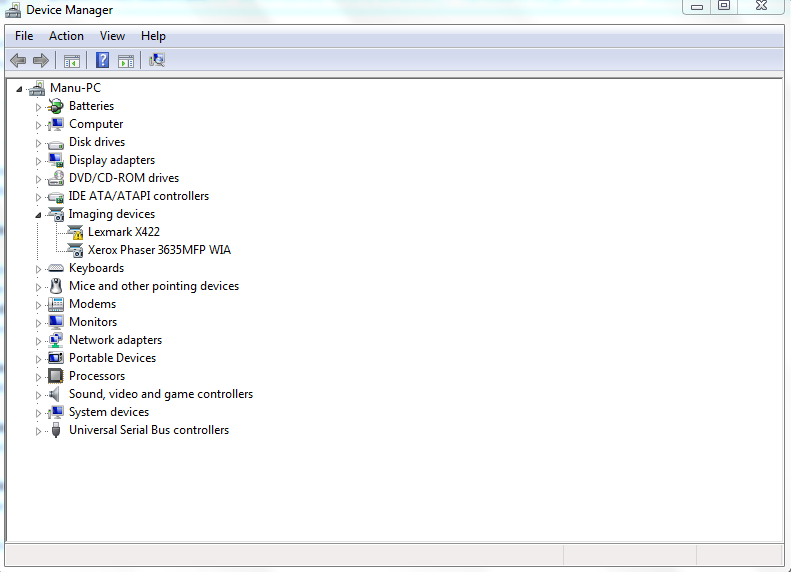The image size is (791, 572).
Task: Maximize the Device Manager window
Action: pos(724,6)
